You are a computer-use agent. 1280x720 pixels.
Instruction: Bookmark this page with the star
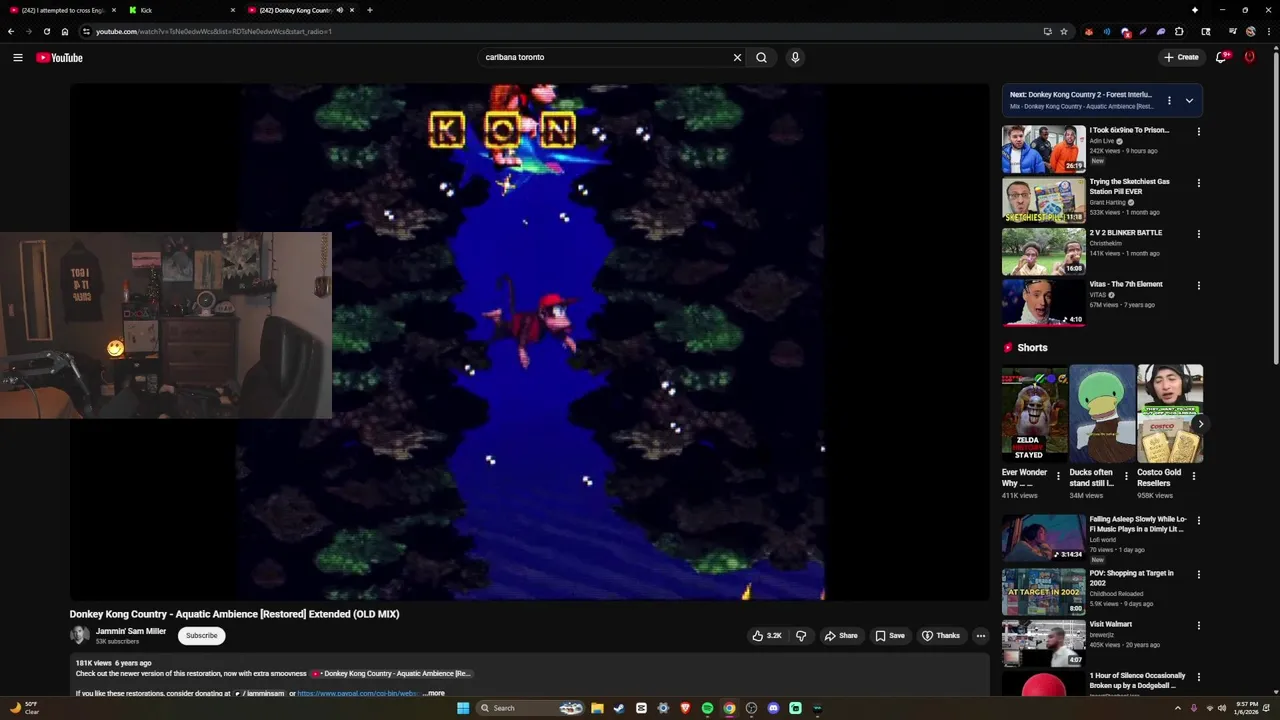1064,31
